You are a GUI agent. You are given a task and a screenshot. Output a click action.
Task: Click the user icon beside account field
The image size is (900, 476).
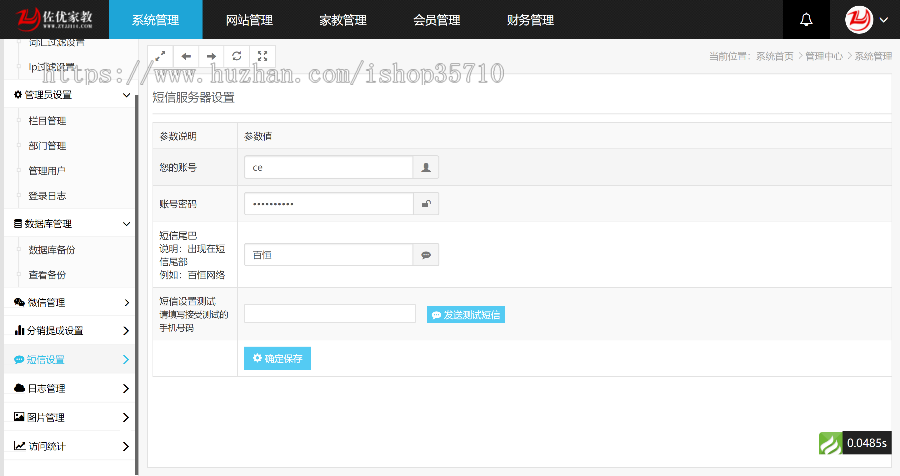(x=426, y=167)
